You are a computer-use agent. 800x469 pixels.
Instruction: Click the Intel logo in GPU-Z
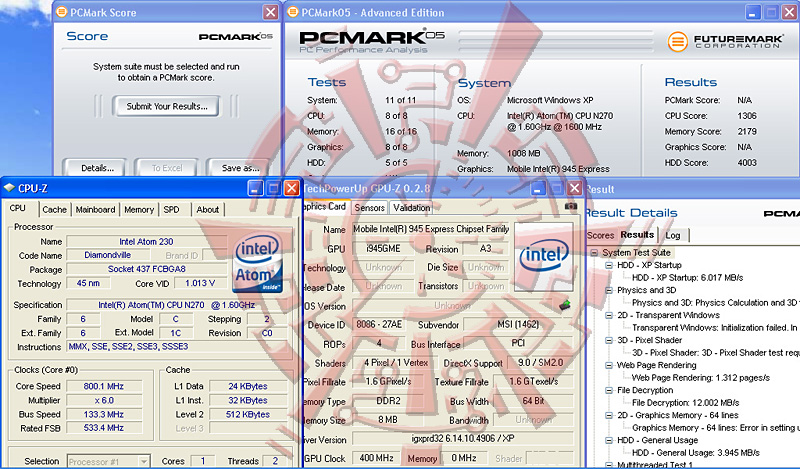(x=543, y=255)
